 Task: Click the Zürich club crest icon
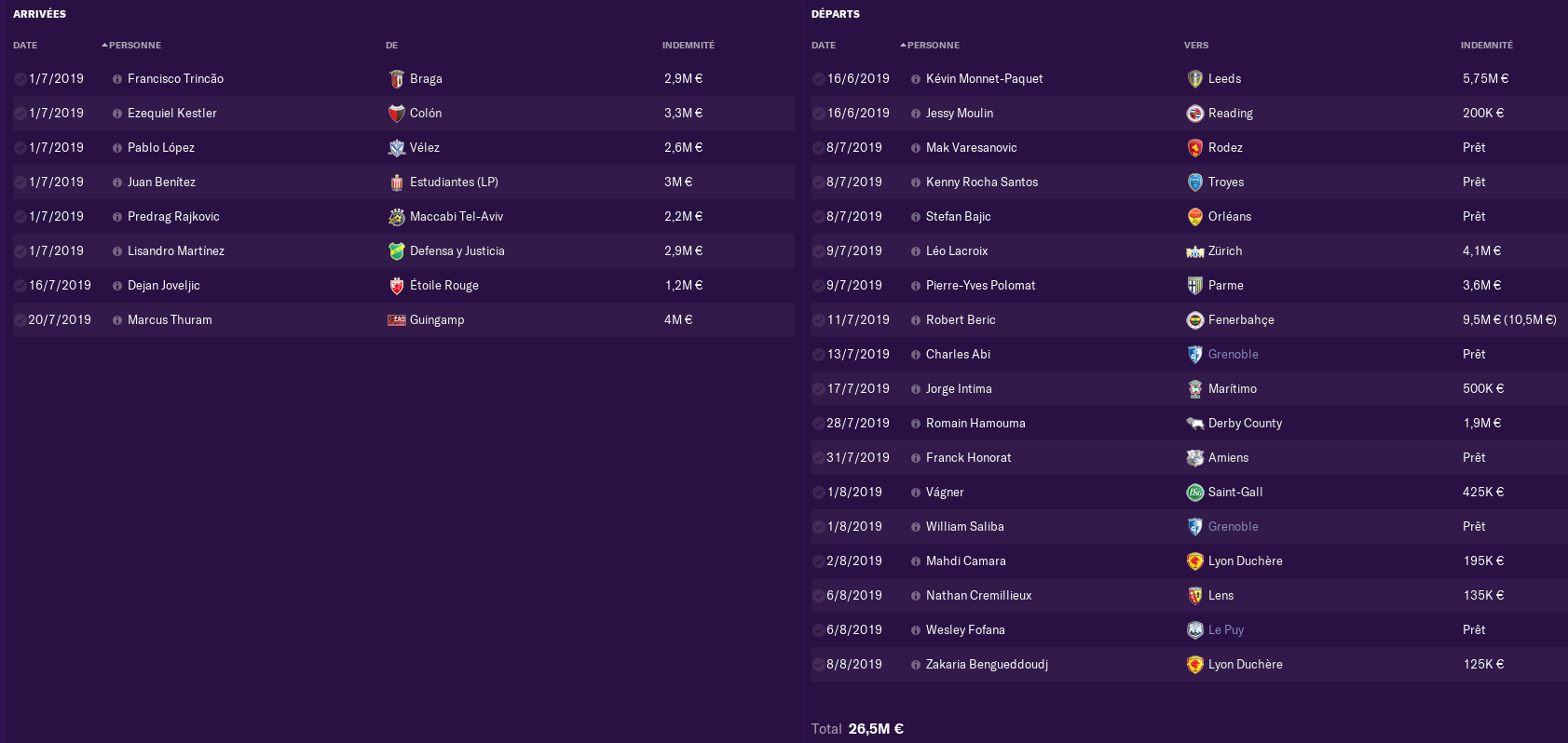tap(1195, 251)
